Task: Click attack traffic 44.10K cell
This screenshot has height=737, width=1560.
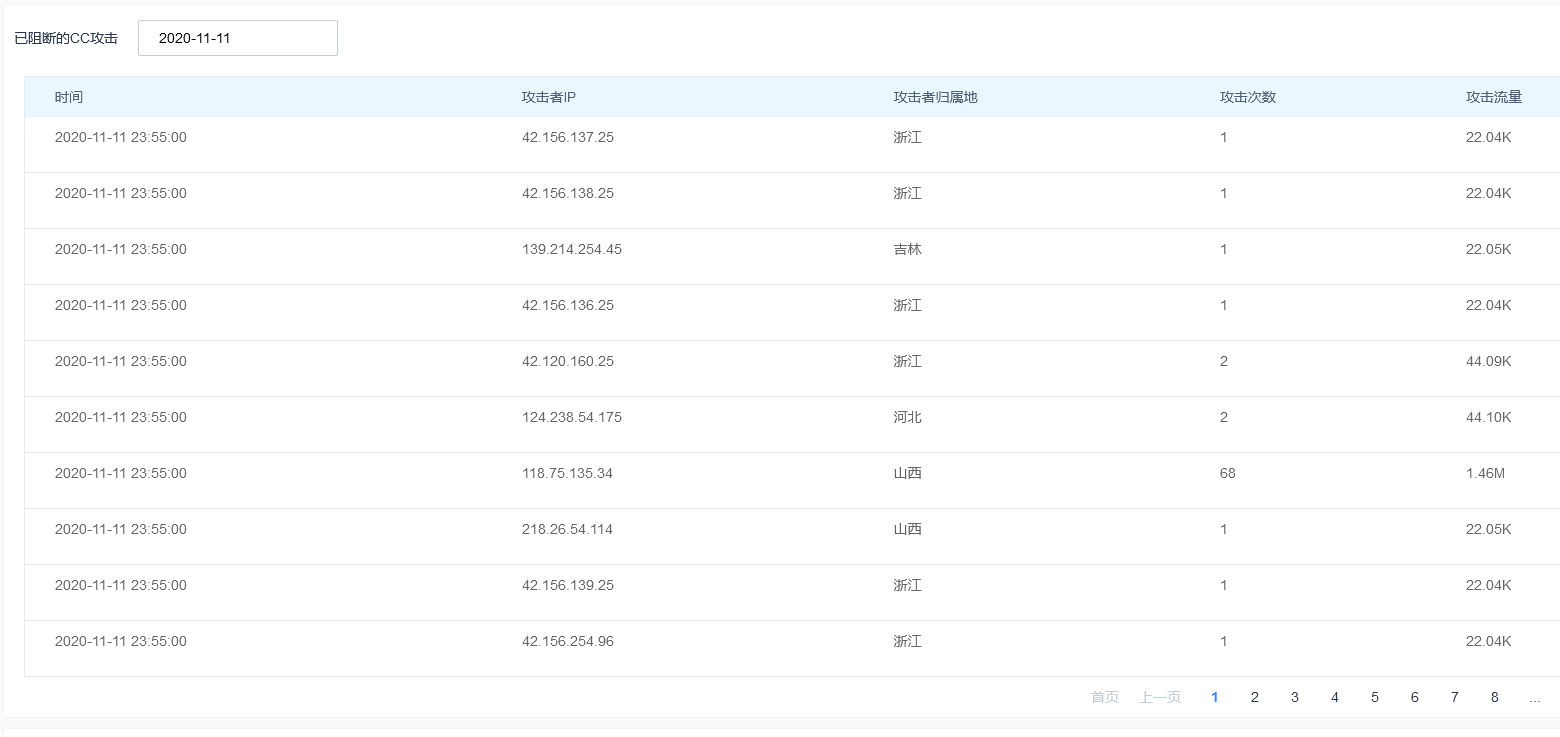Action: pyautogui.click(x=1489, y=417)
